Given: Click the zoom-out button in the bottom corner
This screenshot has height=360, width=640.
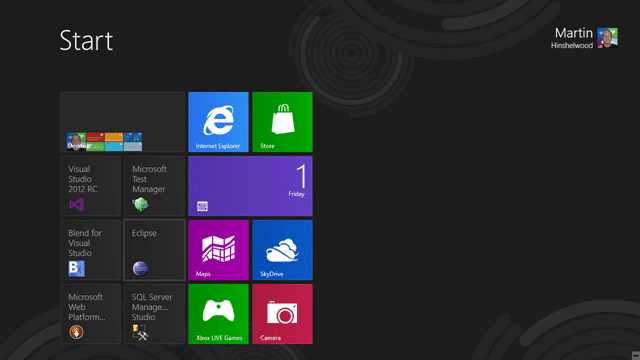Looking at the screenshot, I should coord(636,356).
